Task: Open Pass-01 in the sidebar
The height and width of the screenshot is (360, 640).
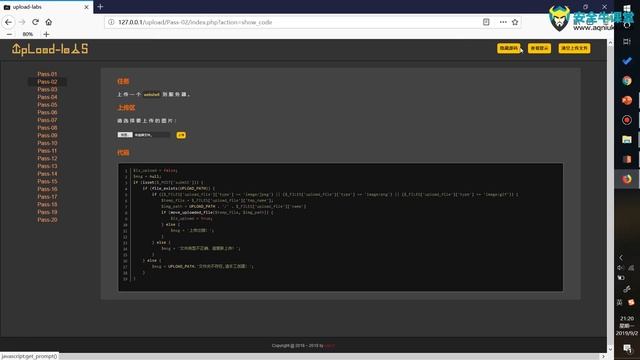Action: [x=47, y=74]
